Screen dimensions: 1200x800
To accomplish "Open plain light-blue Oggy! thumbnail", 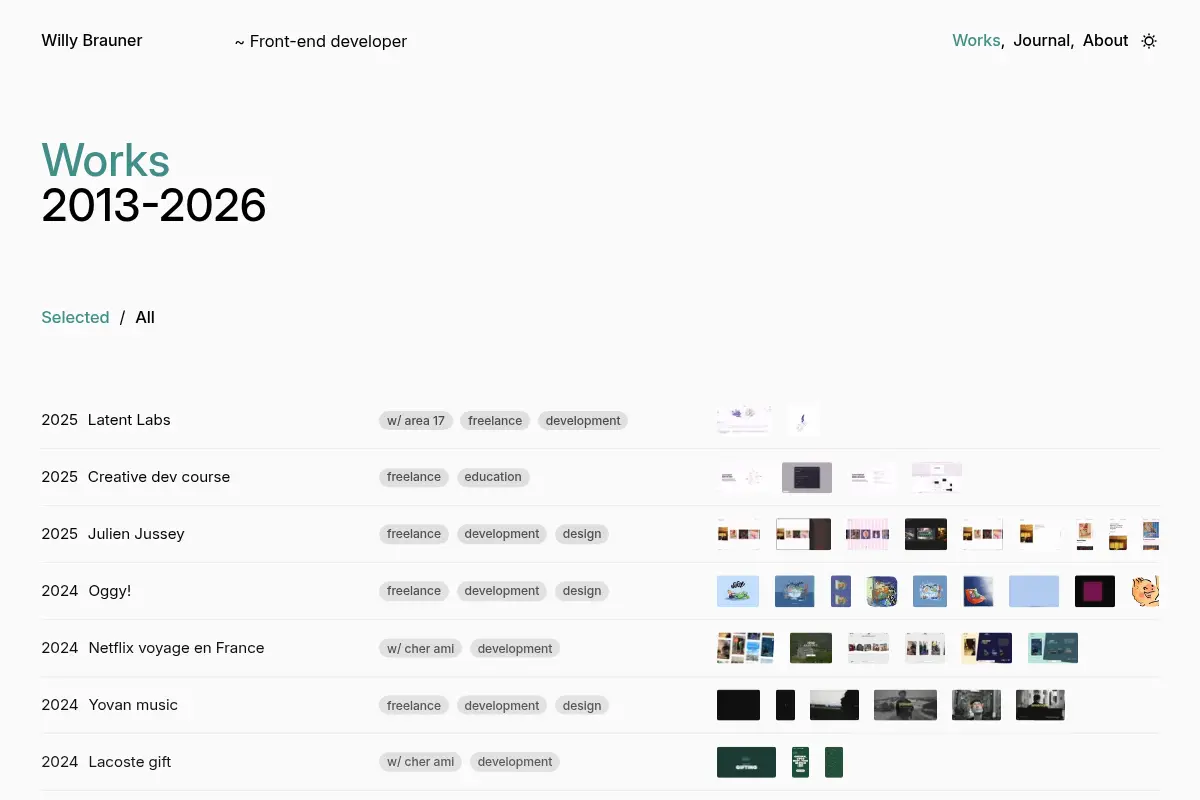I will pyautogui.click(x=1034, y=591).
